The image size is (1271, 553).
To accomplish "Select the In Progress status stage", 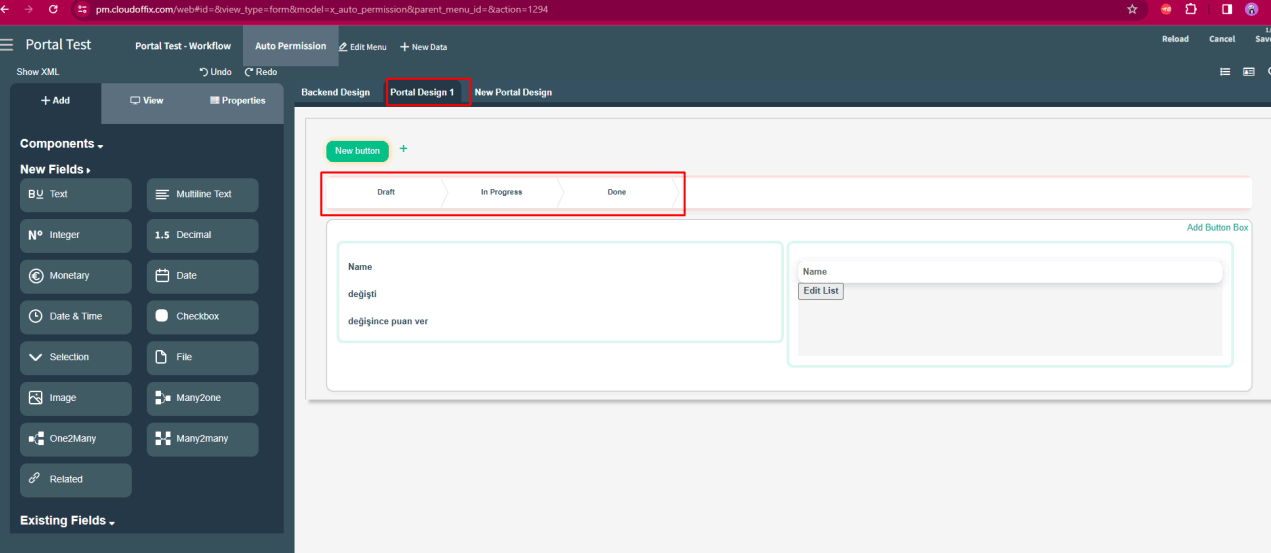I will coord(501,192).
